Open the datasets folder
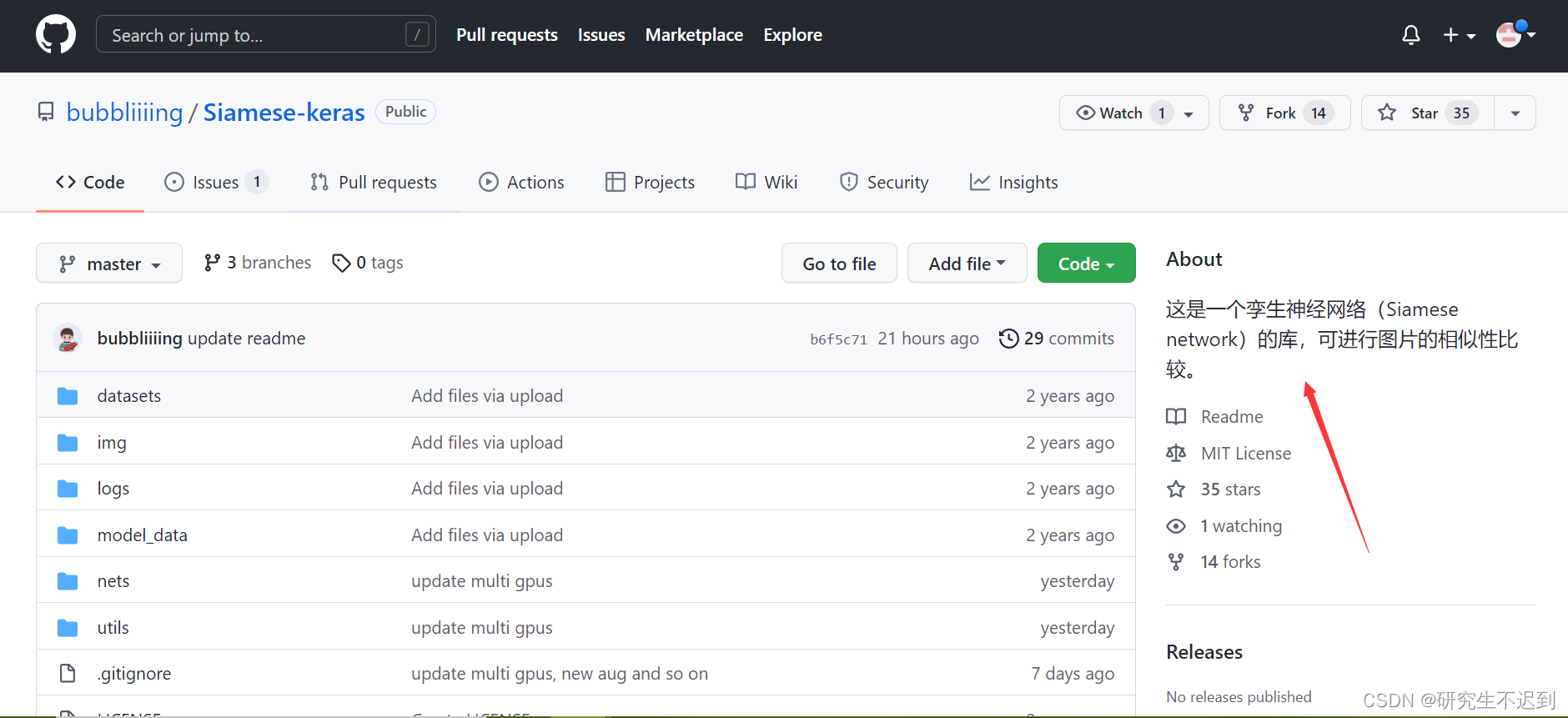The height and width of the screenshot is (718, 1568). point(129,396)
